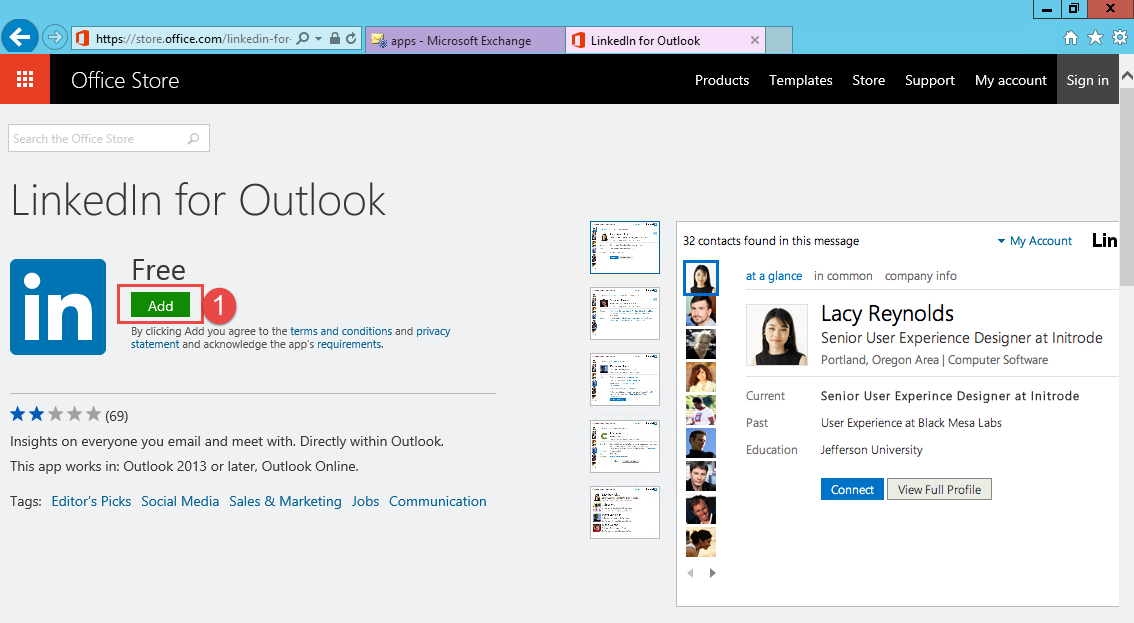The image size is (1134, 623).
Task: Open the Social Media tag
Action: [180, 501]
